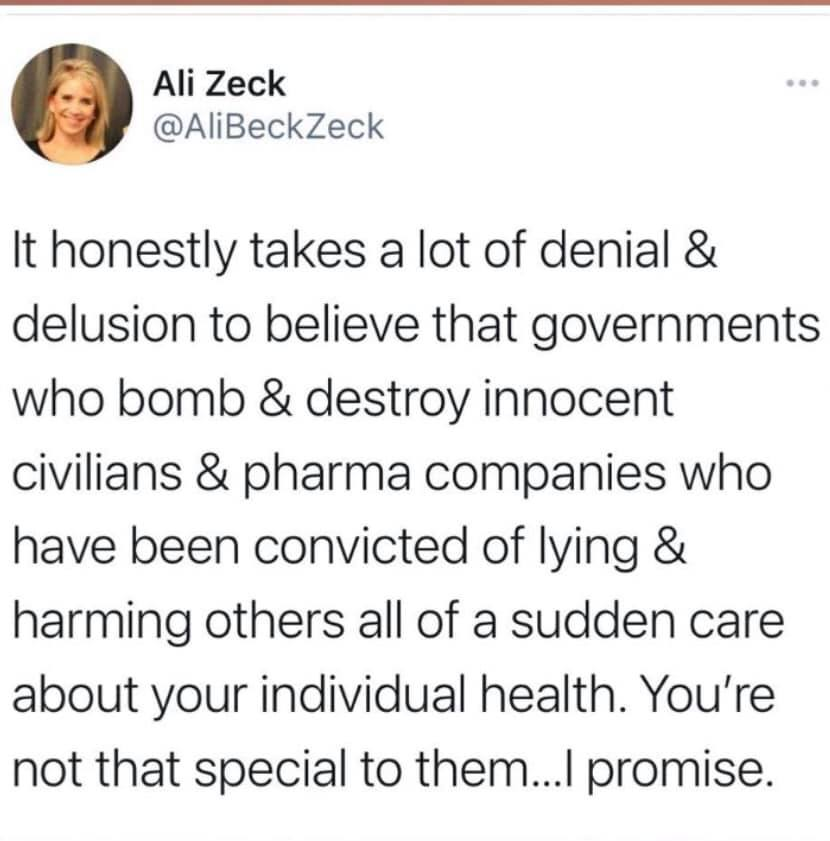830x841 pixels.
Task: Open Ali Zeck's profile picture
Action: click(72, 104)
